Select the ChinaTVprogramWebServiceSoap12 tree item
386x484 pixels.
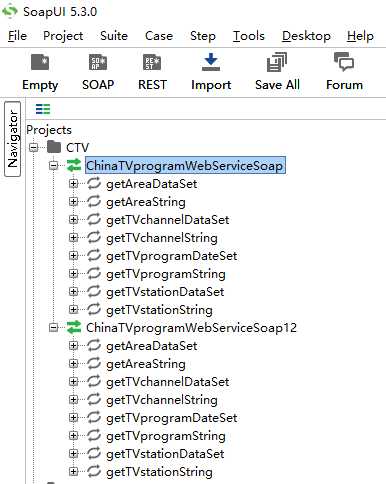point(191,327)
